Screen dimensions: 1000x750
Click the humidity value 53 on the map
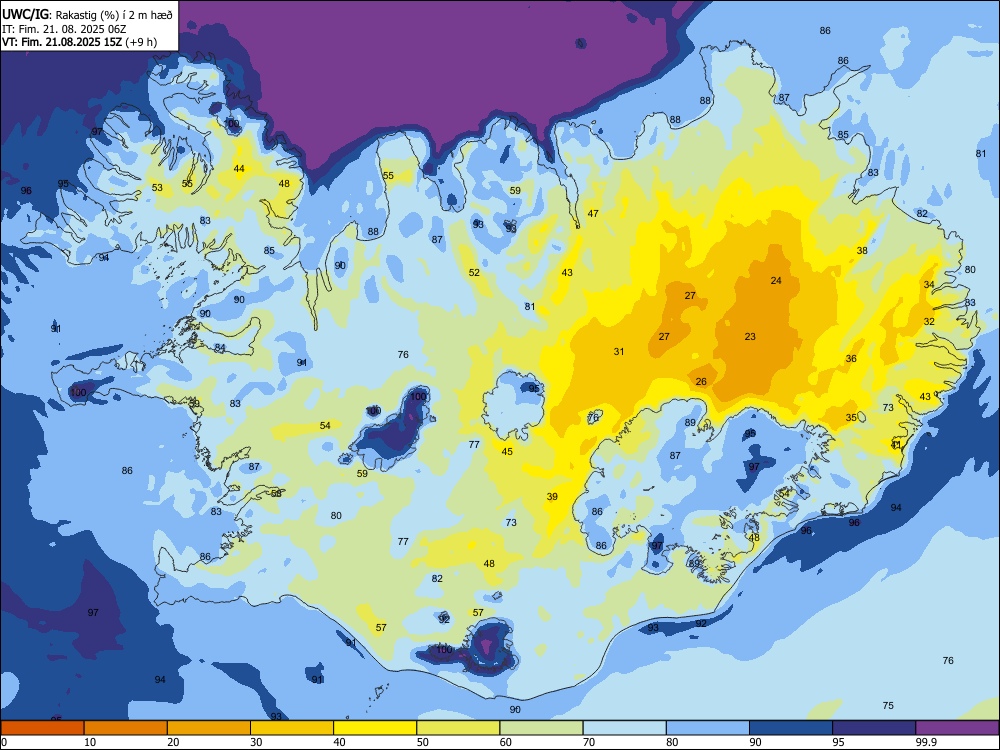(x=157, y=188)
